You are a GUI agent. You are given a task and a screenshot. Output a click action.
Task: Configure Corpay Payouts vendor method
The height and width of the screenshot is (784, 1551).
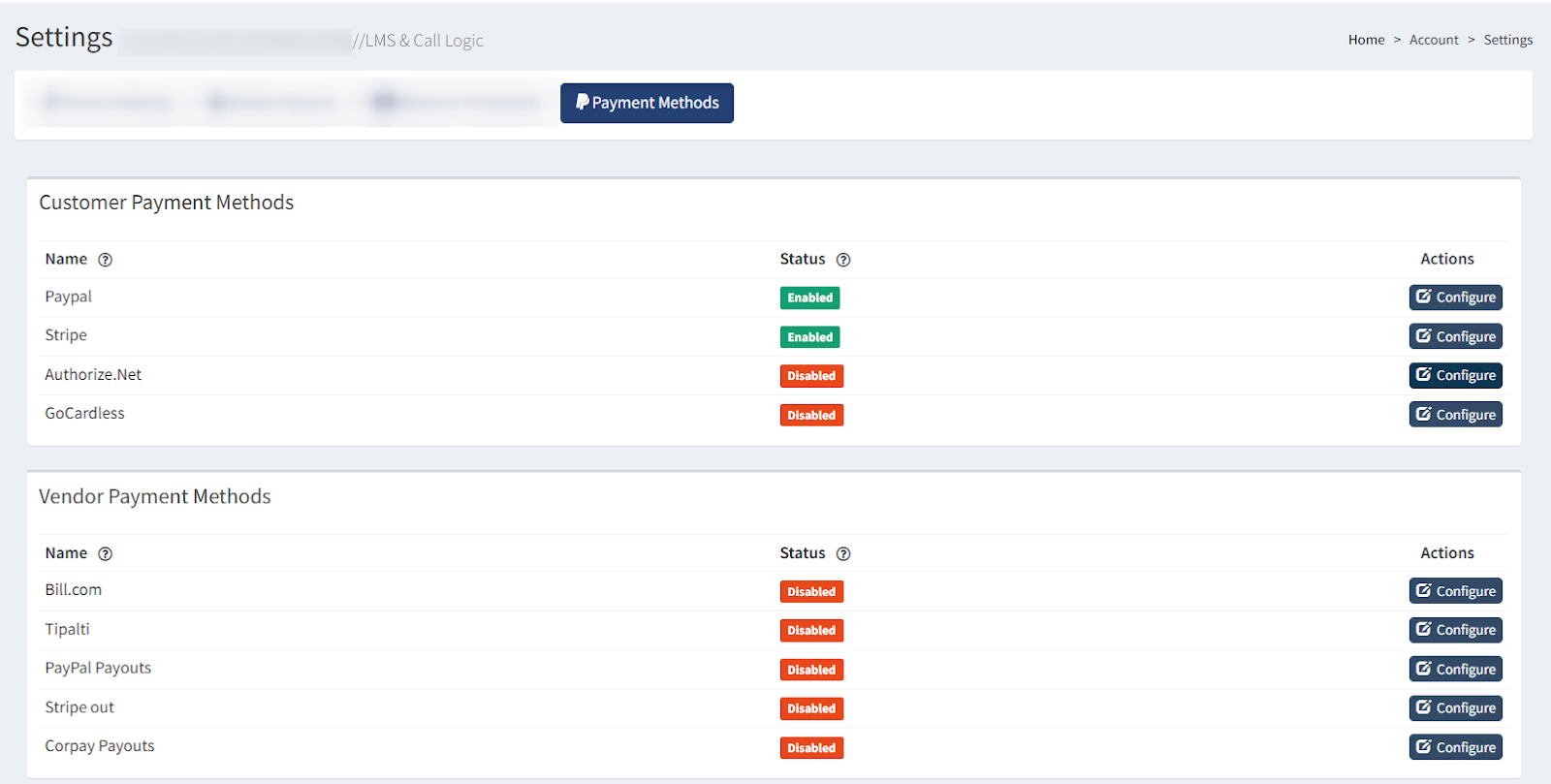pyautogui.click(x=1455, y=747)
